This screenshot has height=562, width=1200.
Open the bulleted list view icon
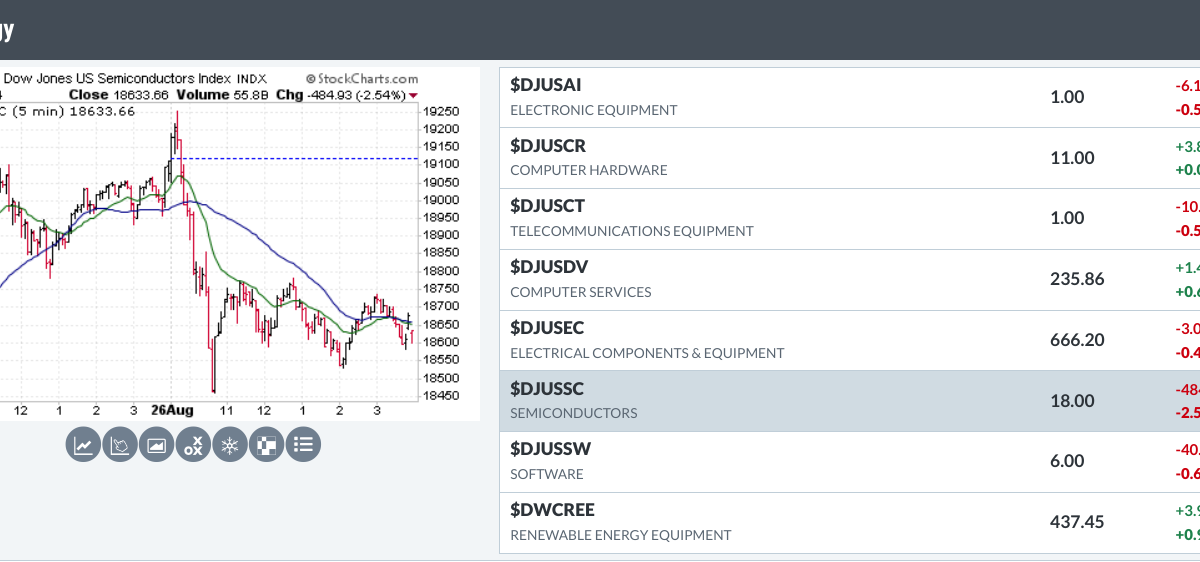[x=303, y=445]
